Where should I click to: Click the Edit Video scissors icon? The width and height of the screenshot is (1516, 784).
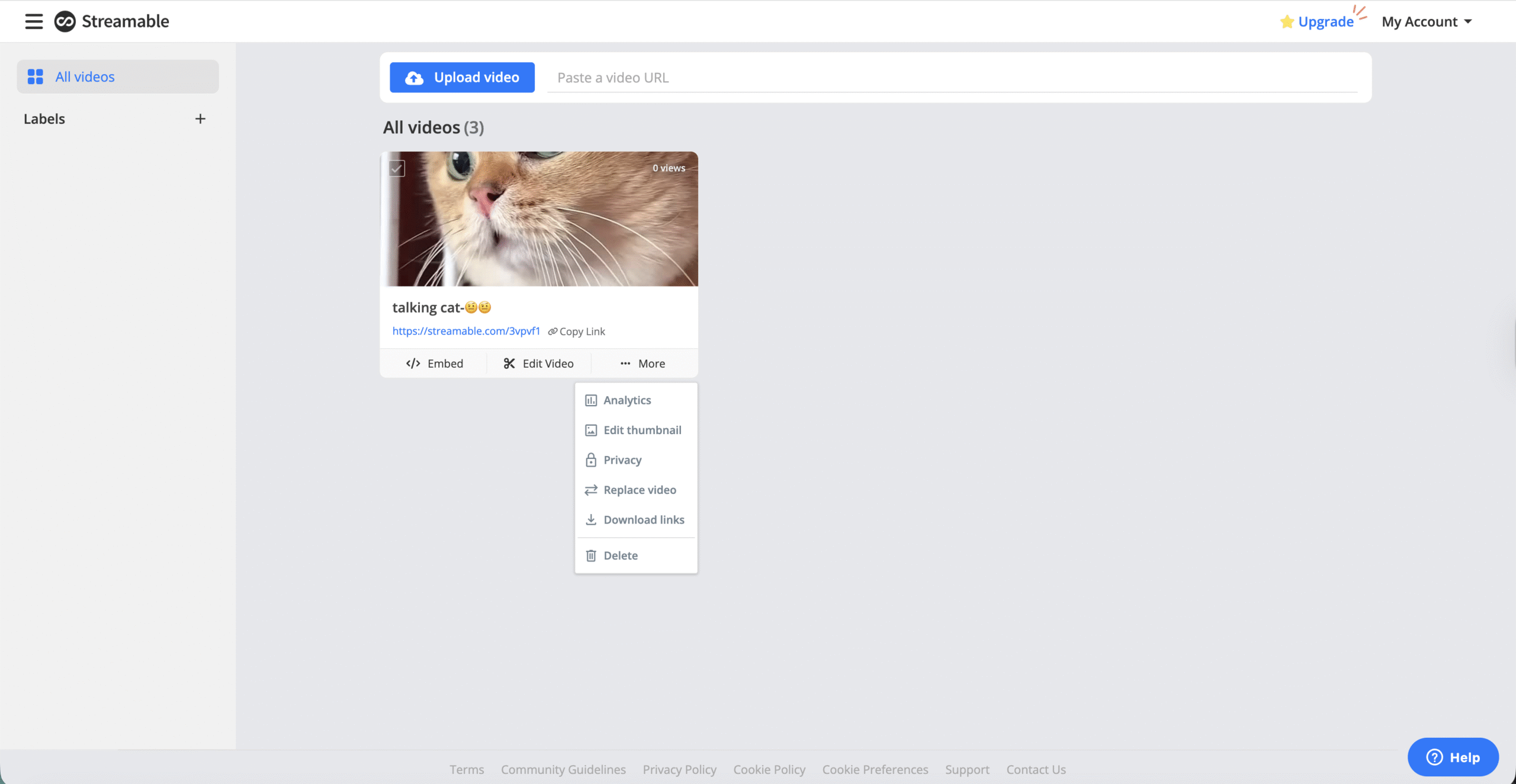point(509,364)
